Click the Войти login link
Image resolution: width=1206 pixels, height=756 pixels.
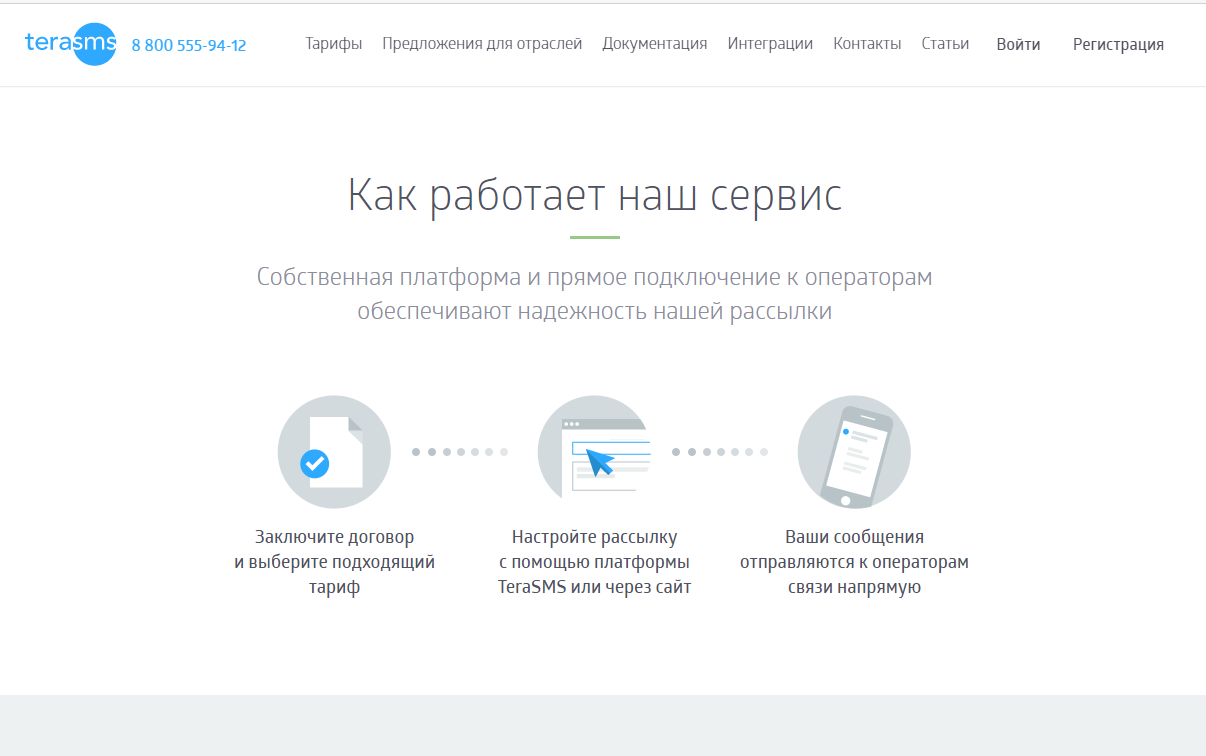tap(1018, 45)
